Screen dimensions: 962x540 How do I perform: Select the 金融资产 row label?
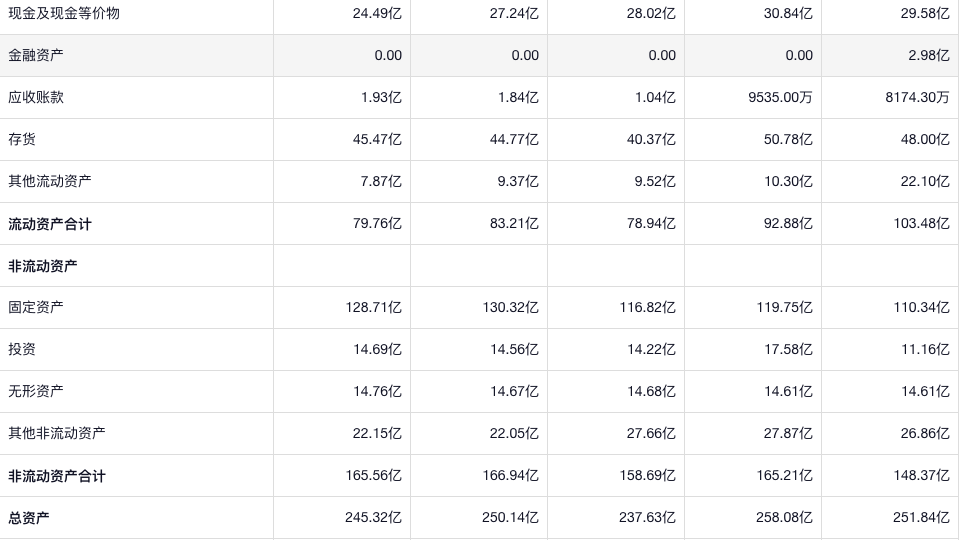[x=36, y=55]
